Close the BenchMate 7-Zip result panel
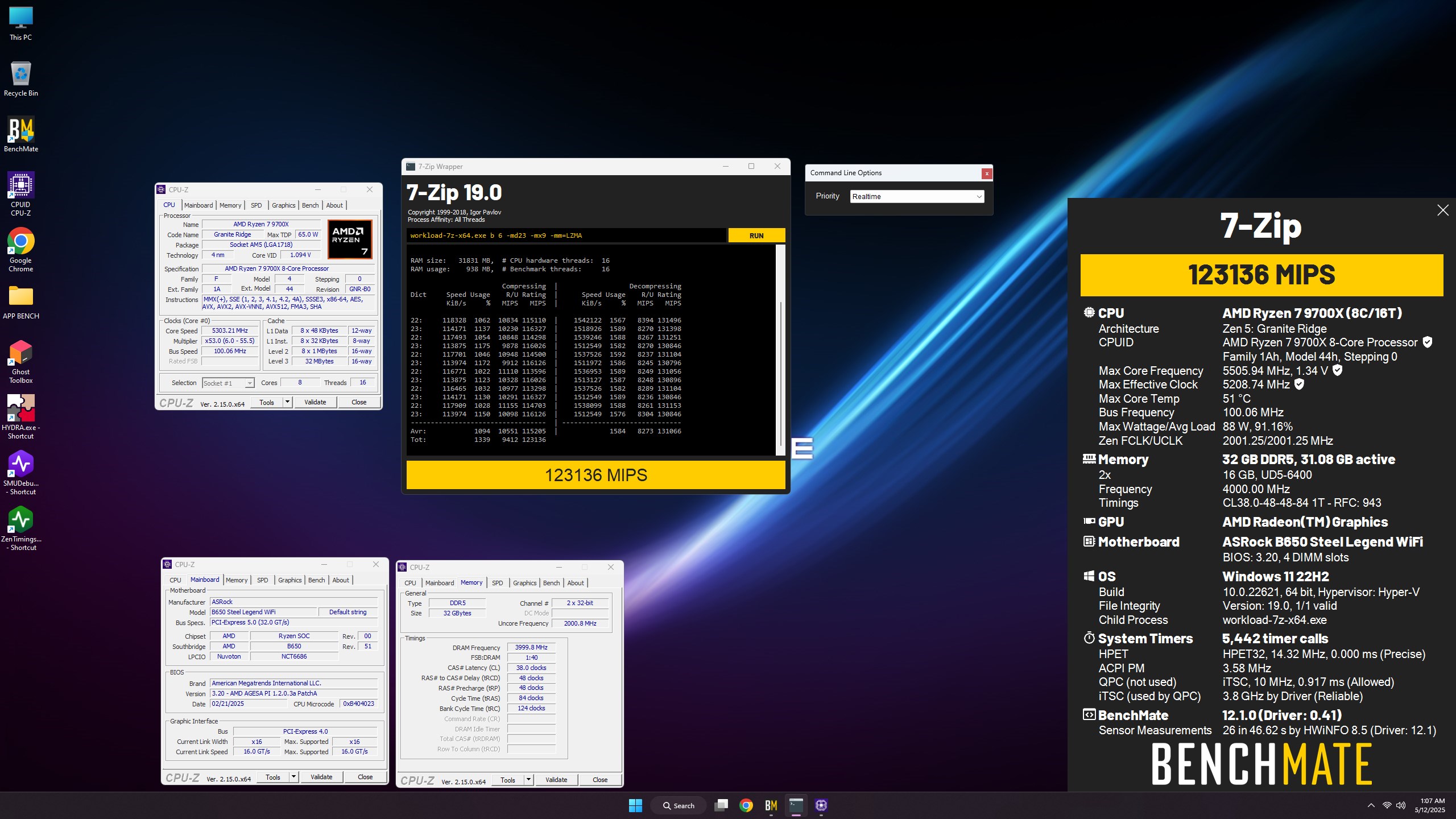The image size is (1456, 819). [1443, 210]
